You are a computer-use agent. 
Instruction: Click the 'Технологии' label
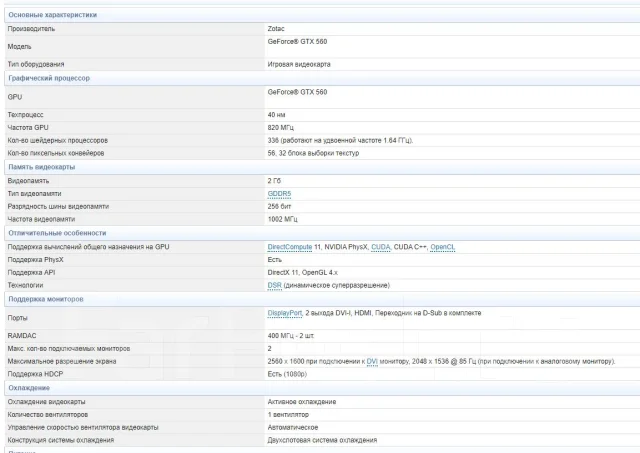point(25,285)
